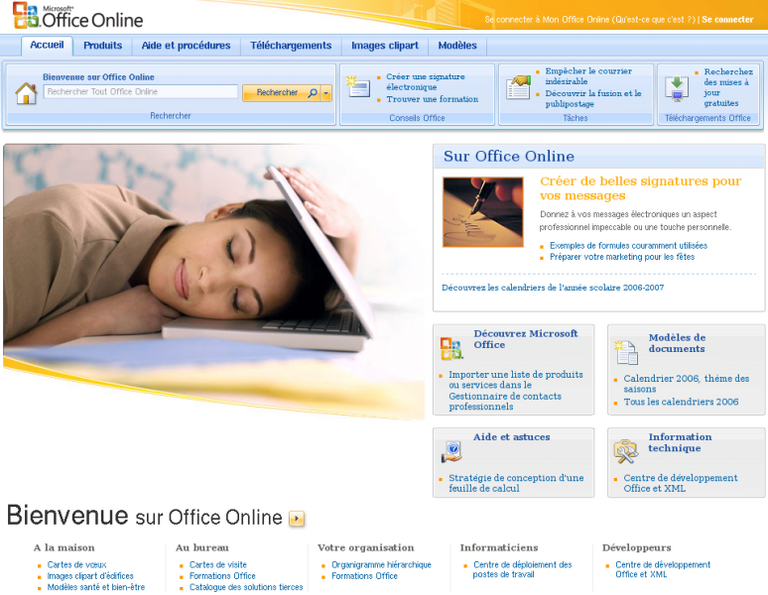The height and width of the screenshot is (595, 768).
Task: Open Modèles santé et bien-être link
Action: [96, 587]
